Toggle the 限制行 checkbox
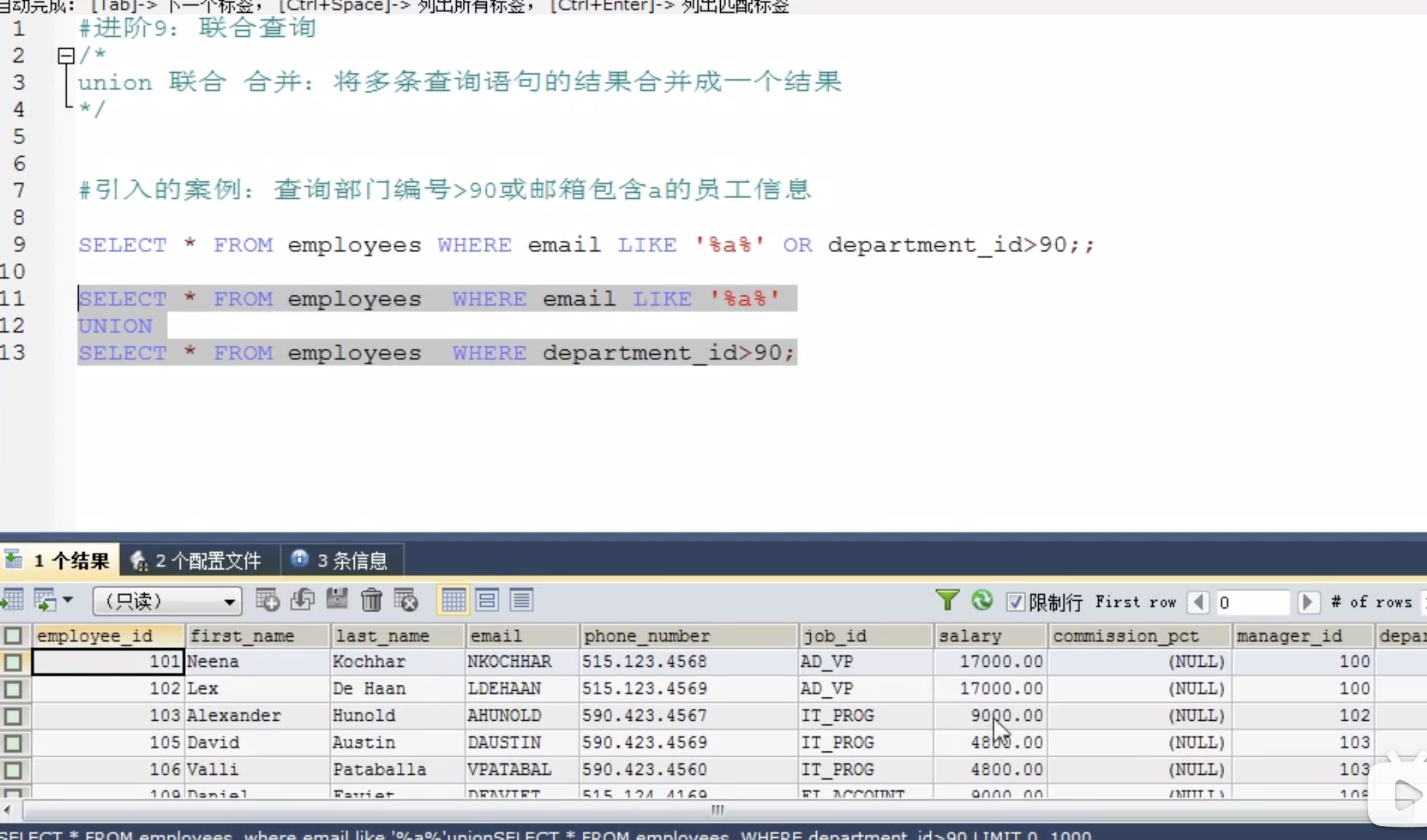The image size is (1427, 840). click(1015, 602)
